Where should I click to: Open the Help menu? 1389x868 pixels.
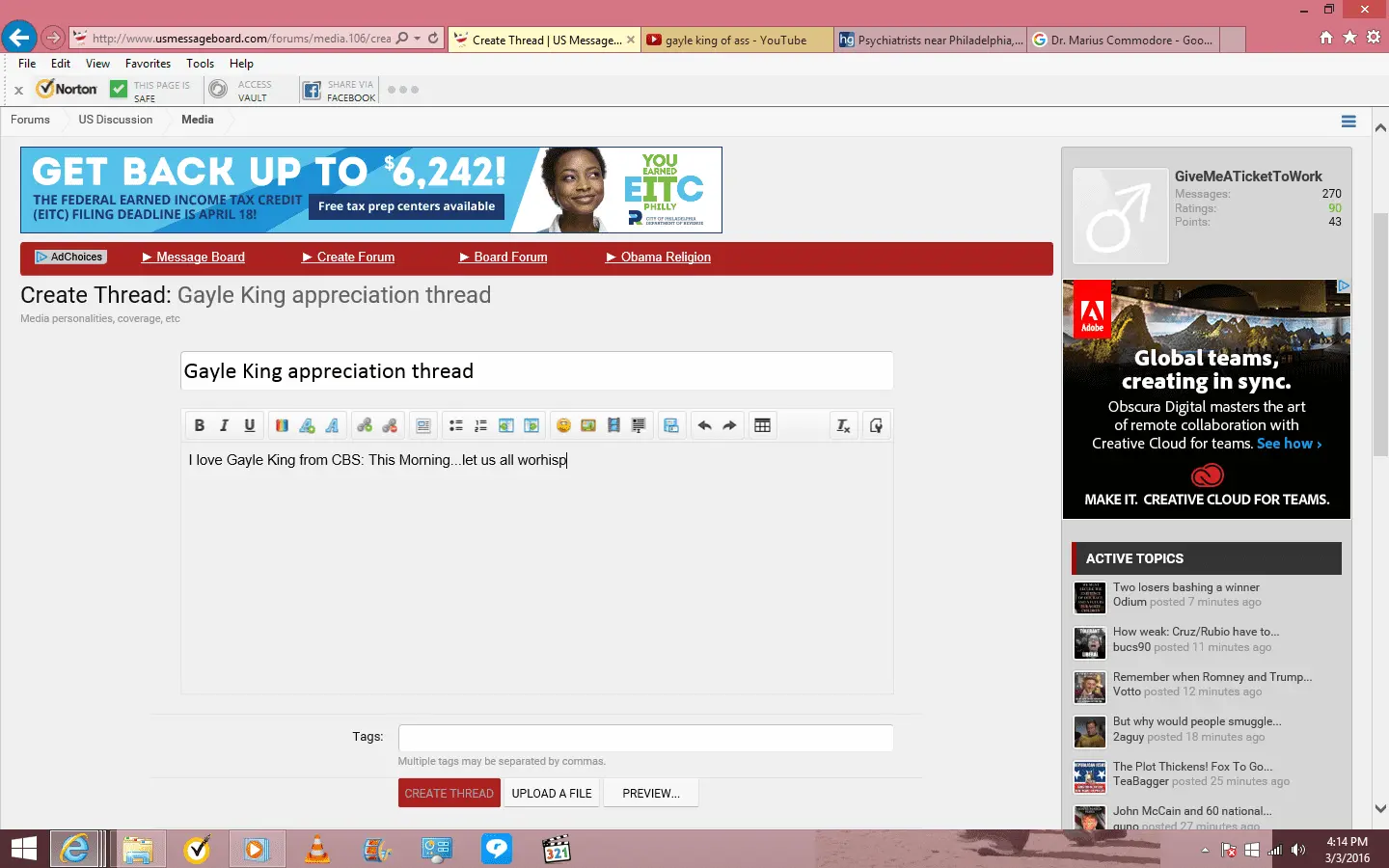[x=241, y=64]
